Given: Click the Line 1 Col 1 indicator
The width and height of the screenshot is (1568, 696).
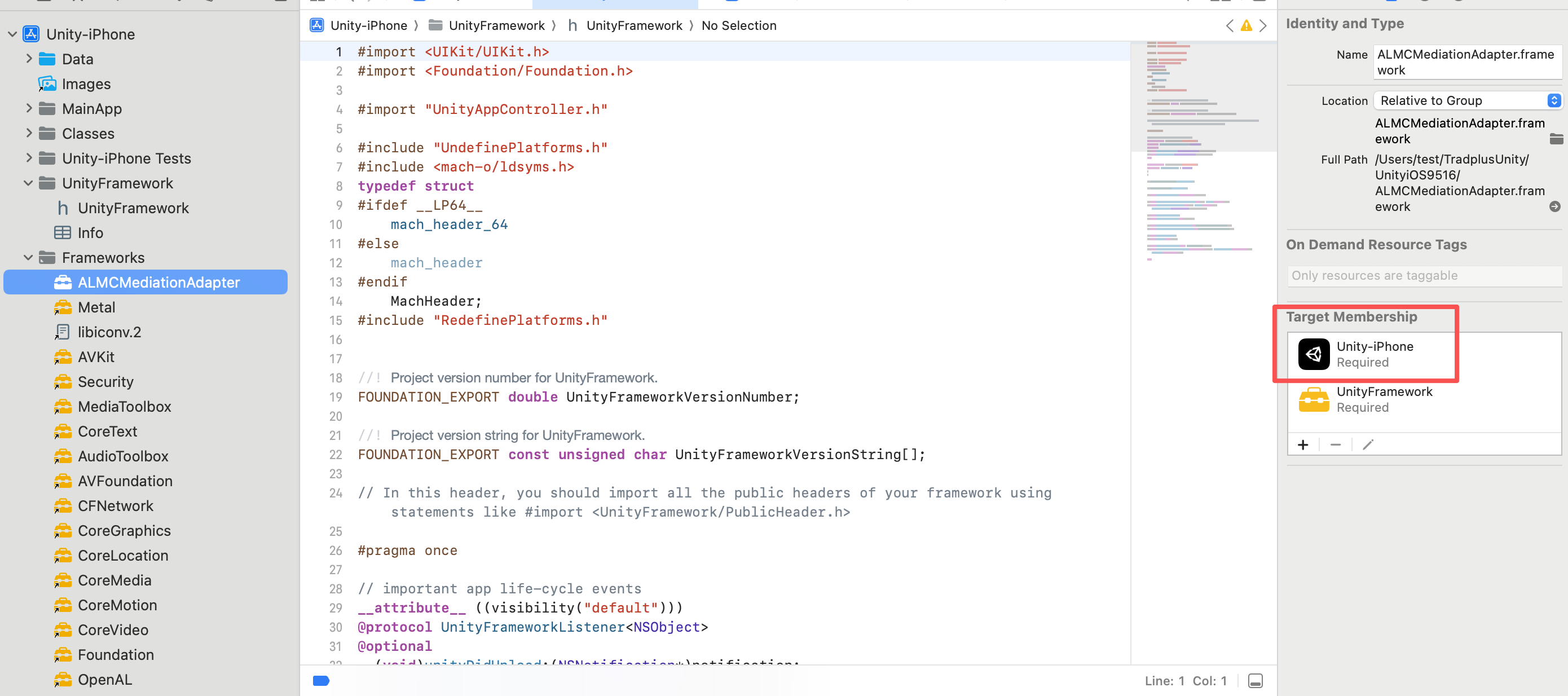Looking at the screenshot, I should [1185, 680].
